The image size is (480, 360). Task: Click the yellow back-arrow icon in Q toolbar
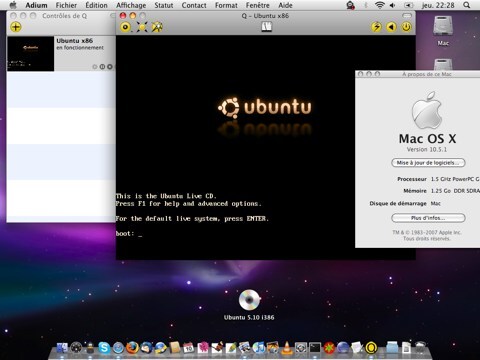point(391,27)
